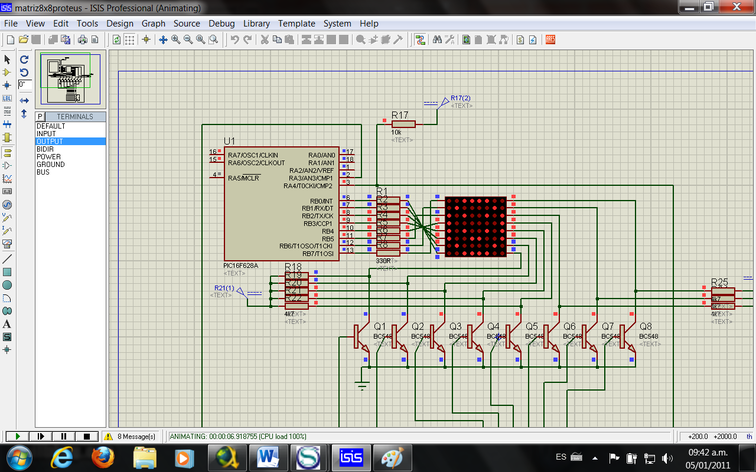Open the Template menu
Image resolution: width=756 pixels, height=472 pixels.
tap(297, 23)
